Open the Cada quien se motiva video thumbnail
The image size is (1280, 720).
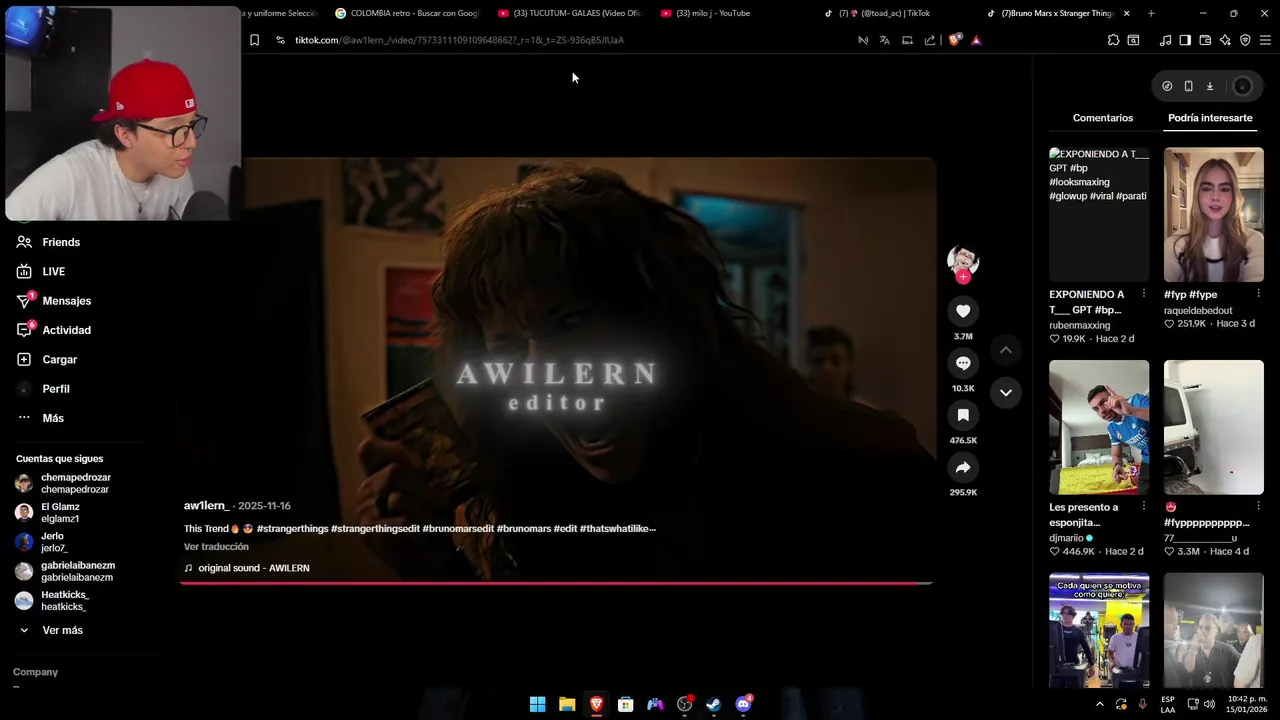coord(1099,630)
